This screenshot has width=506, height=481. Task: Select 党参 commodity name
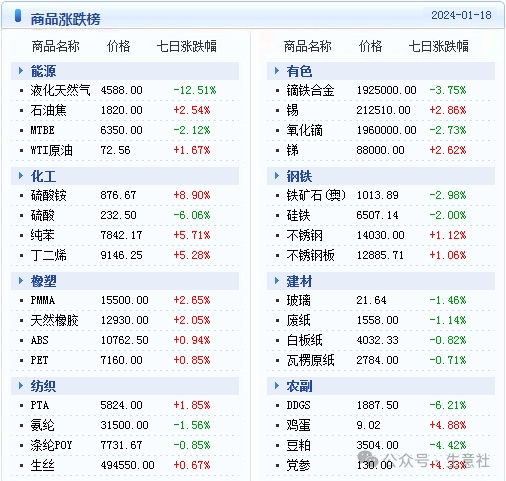[298, 465]
